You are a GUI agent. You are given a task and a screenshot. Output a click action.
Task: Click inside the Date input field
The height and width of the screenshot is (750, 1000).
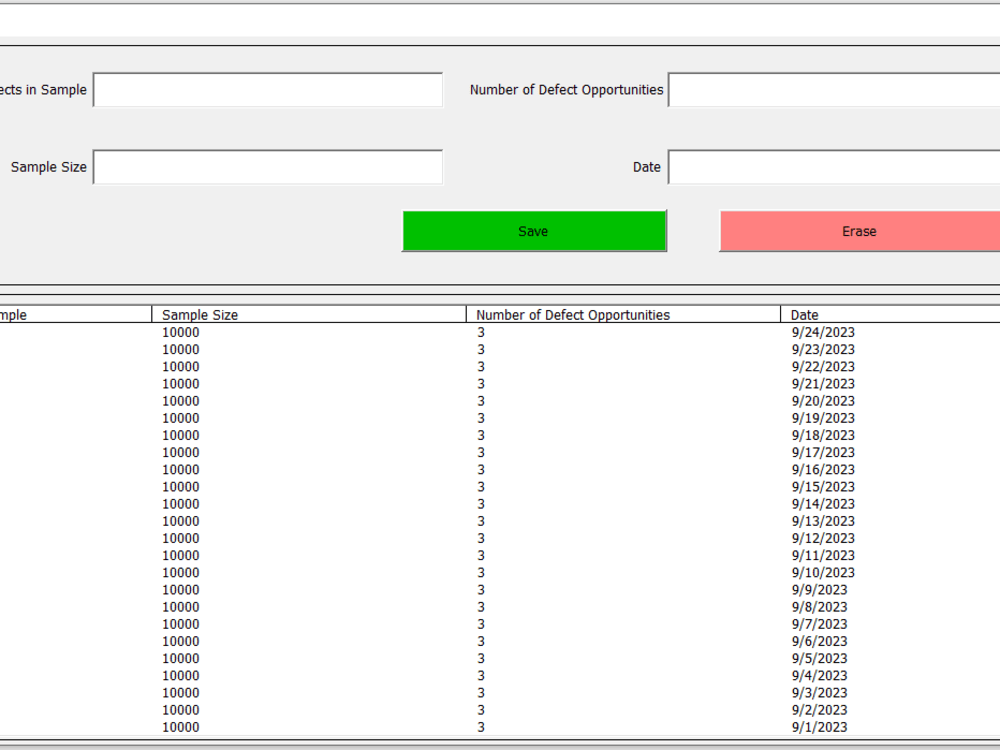(833, 167)
